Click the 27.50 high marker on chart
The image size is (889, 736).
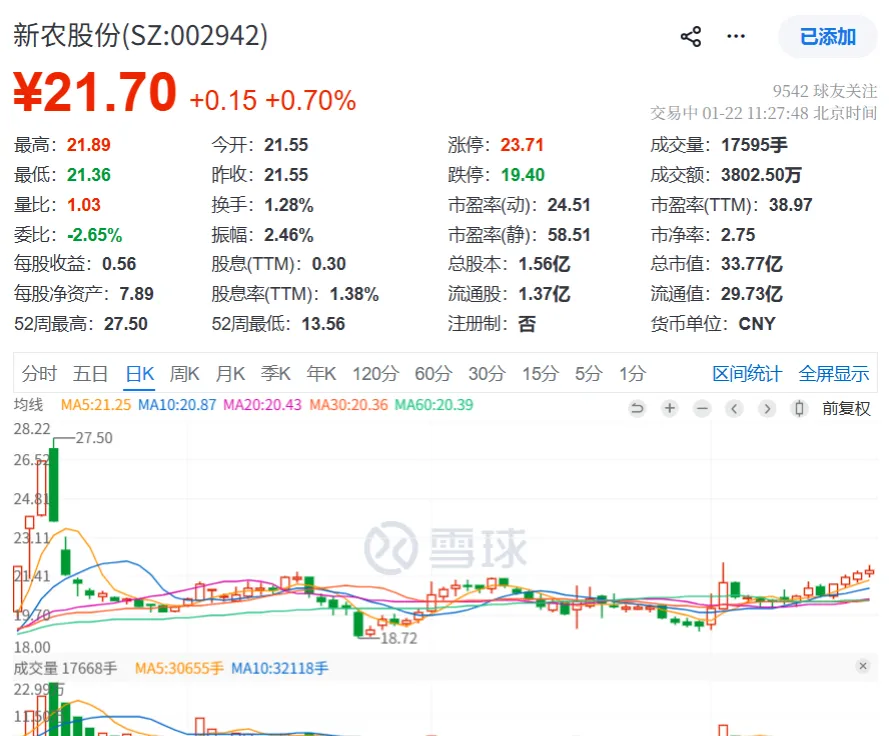(x=94, y=438)
